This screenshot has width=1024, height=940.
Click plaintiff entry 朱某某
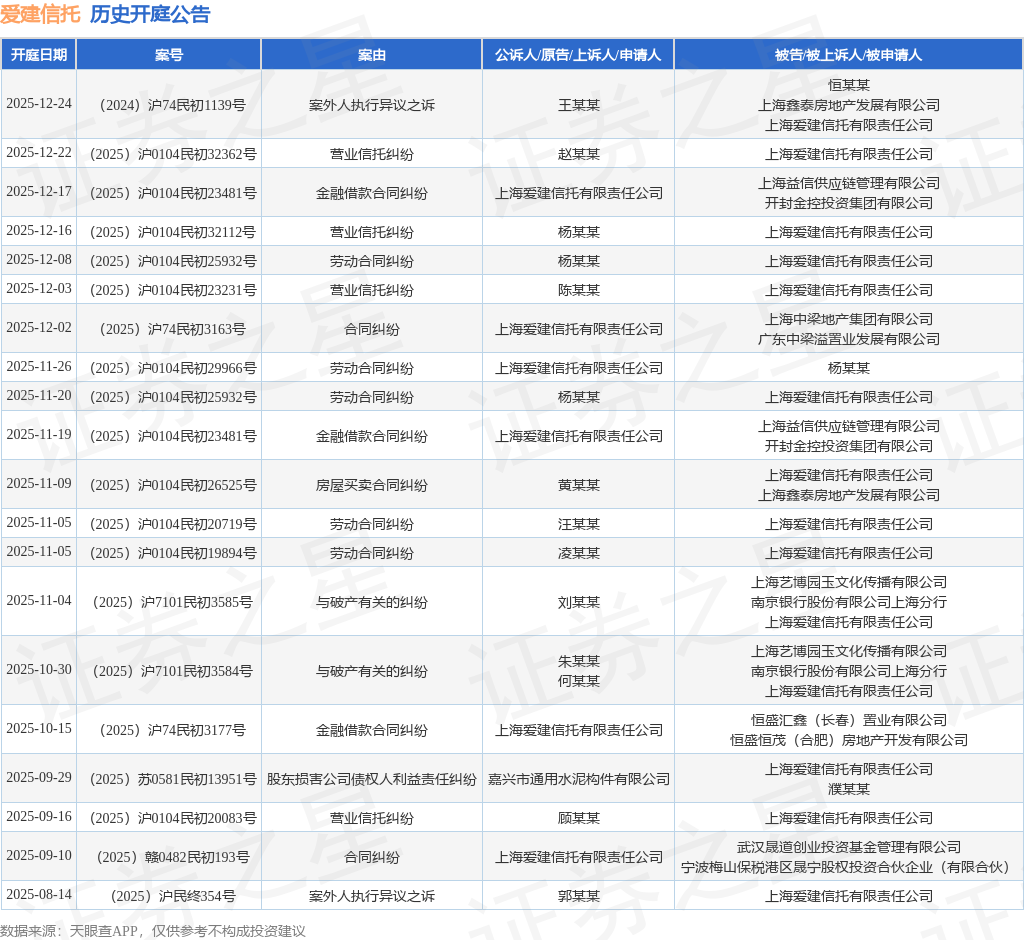pyautogui.click(x=579, y=661)
